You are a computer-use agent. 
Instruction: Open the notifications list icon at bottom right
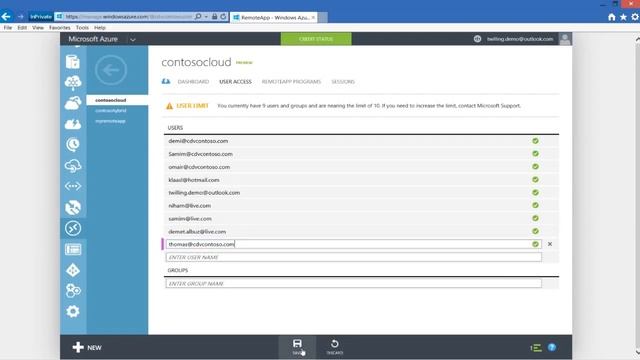pyautogui.click(x=536, y=347)
